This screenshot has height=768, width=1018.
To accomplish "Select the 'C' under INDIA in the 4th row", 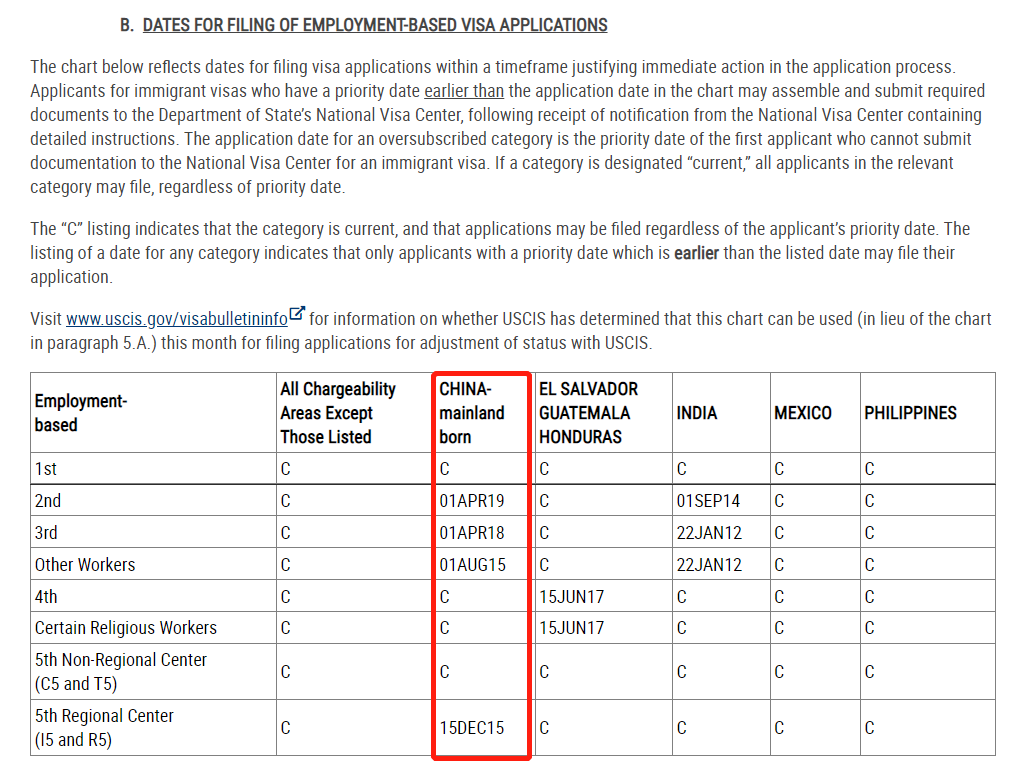I will (682, 597).
